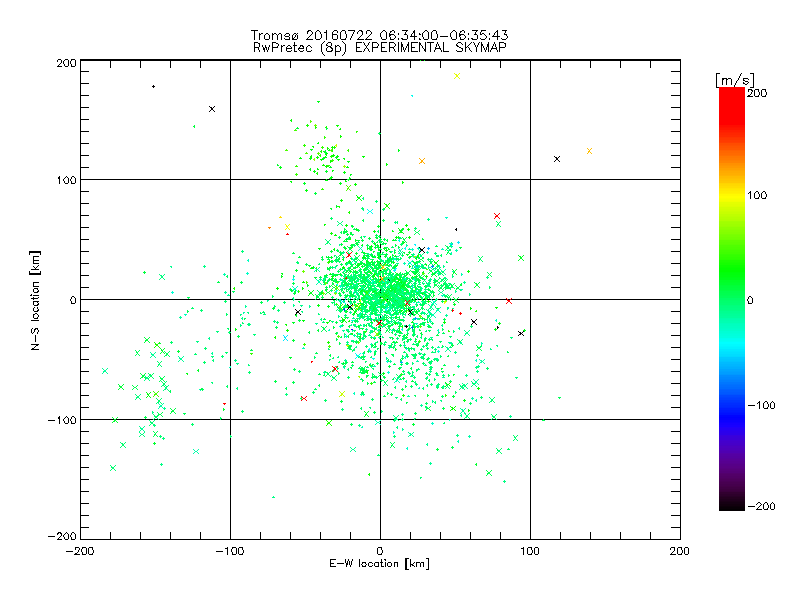The width and height of the screenshot is (800, 600).
Task: Click the y-axis tick label -100
Action: 62,420
